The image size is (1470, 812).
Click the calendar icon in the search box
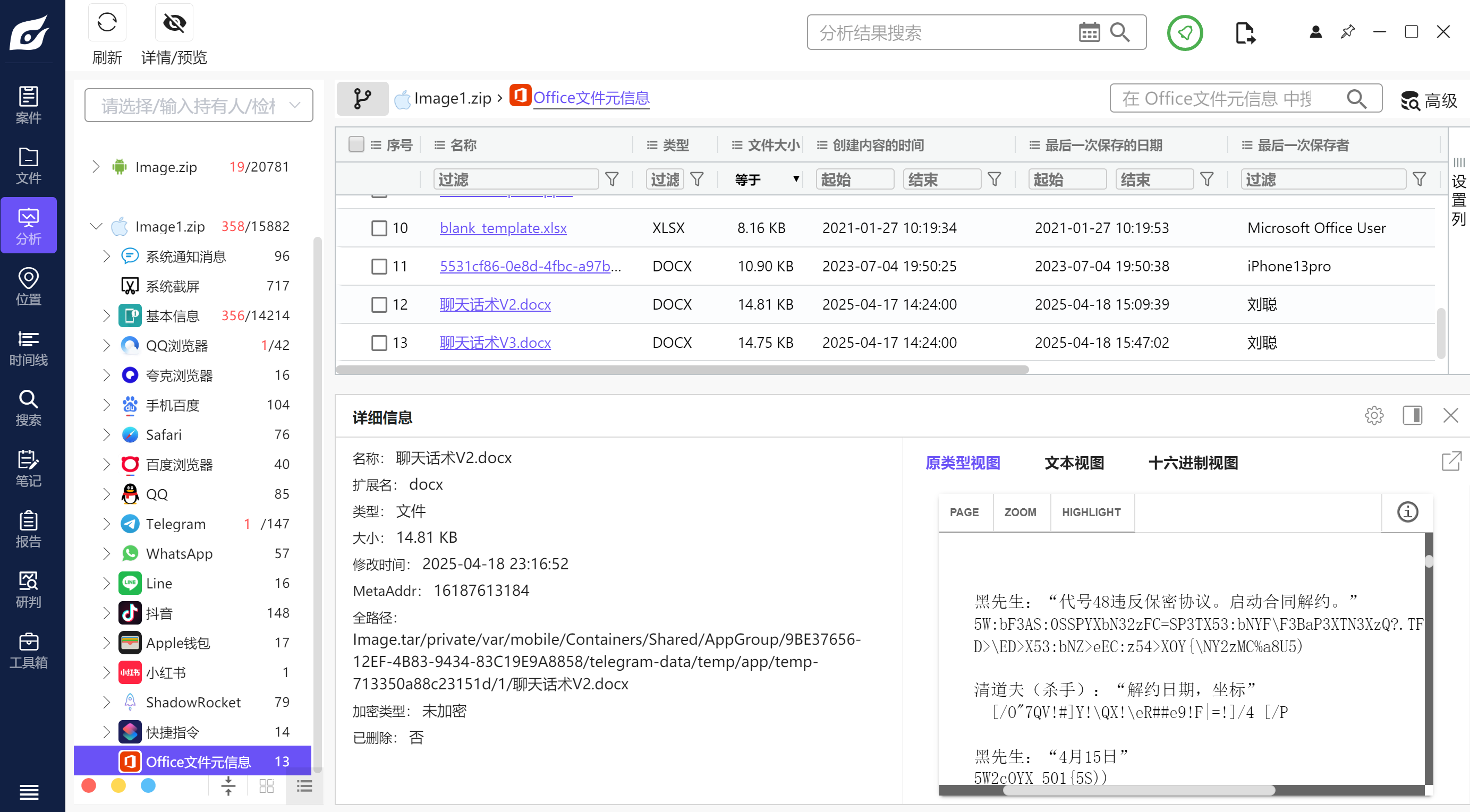pyautogui.click(x=1089, y=32)
